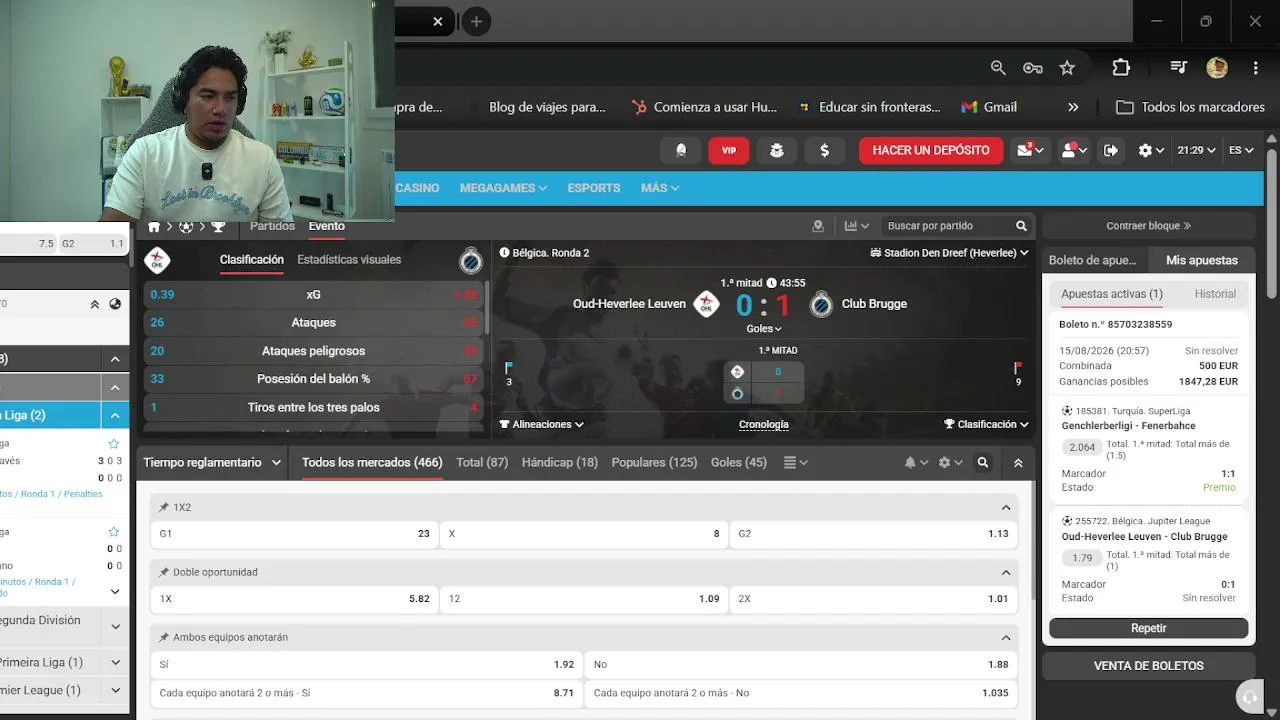Open the ES language dropdown
1280x720 pixels.
(x=1241, y=150)
